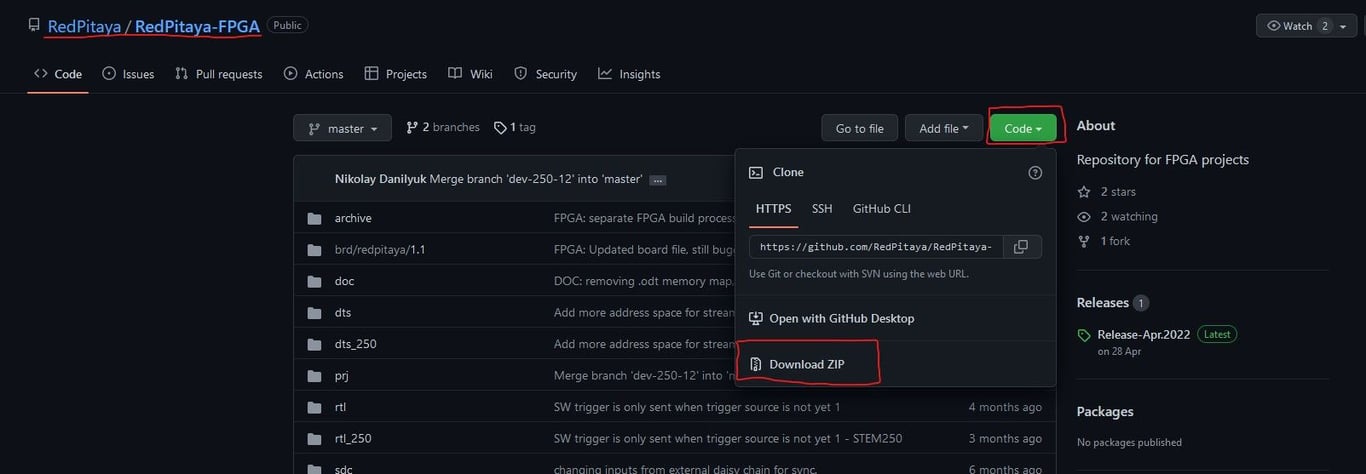Click the eye icon in Watch button
1366x474 pixels.
pos(1274,26)
